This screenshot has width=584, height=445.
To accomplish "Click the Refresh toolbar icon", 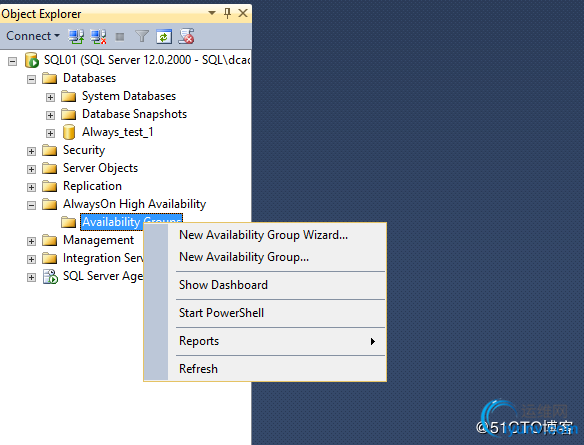I will (164, 36).
